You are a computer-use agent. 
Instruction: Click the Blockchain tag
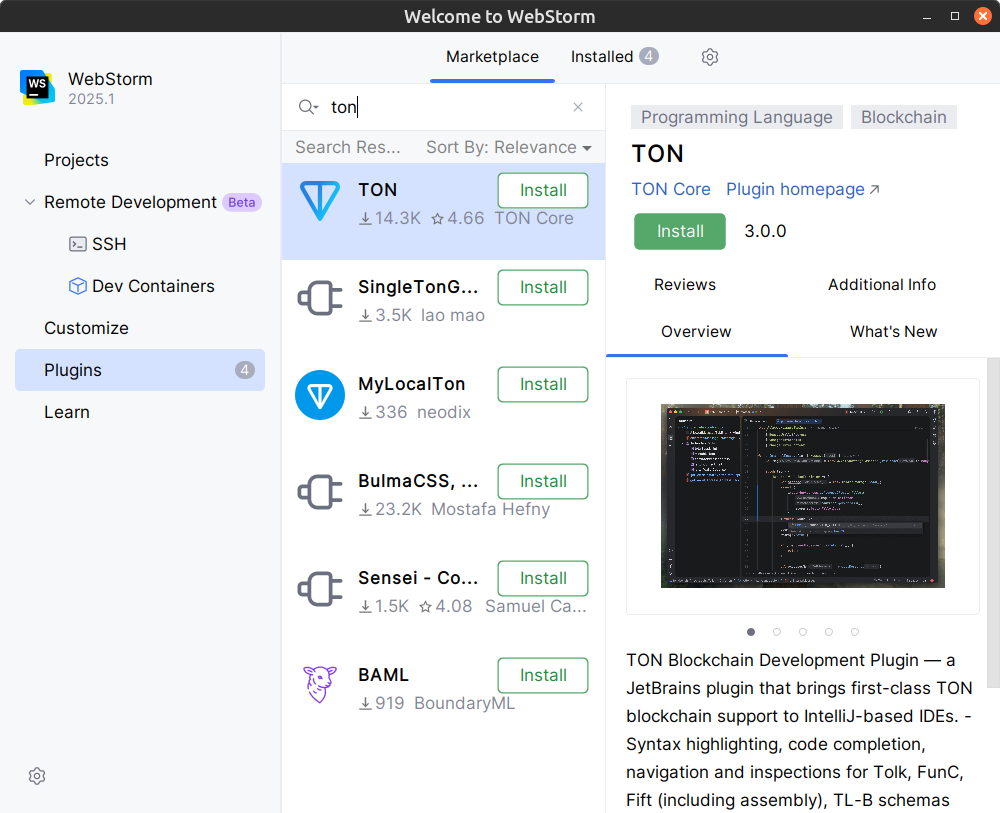[x=904, y=117]
